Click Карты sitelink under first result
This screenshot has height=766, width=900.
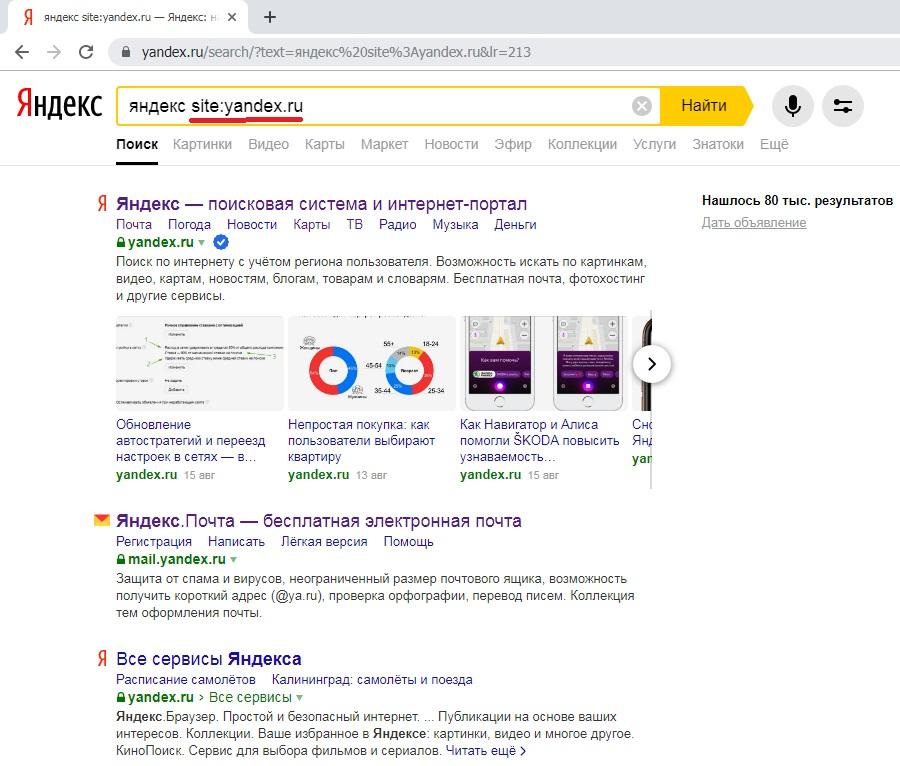tap(312, 224)
